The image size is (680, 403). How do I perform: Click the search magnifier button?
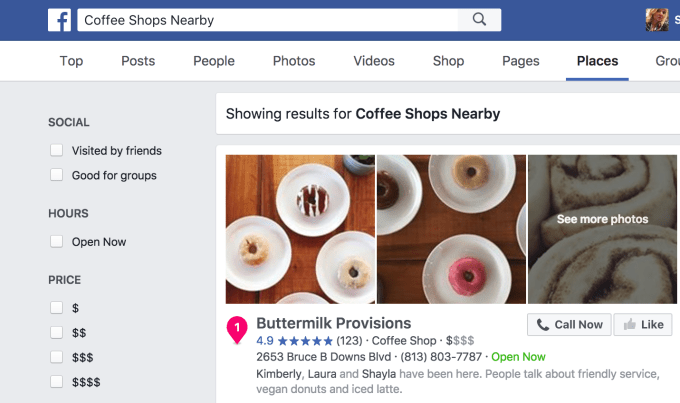(479, 20)
